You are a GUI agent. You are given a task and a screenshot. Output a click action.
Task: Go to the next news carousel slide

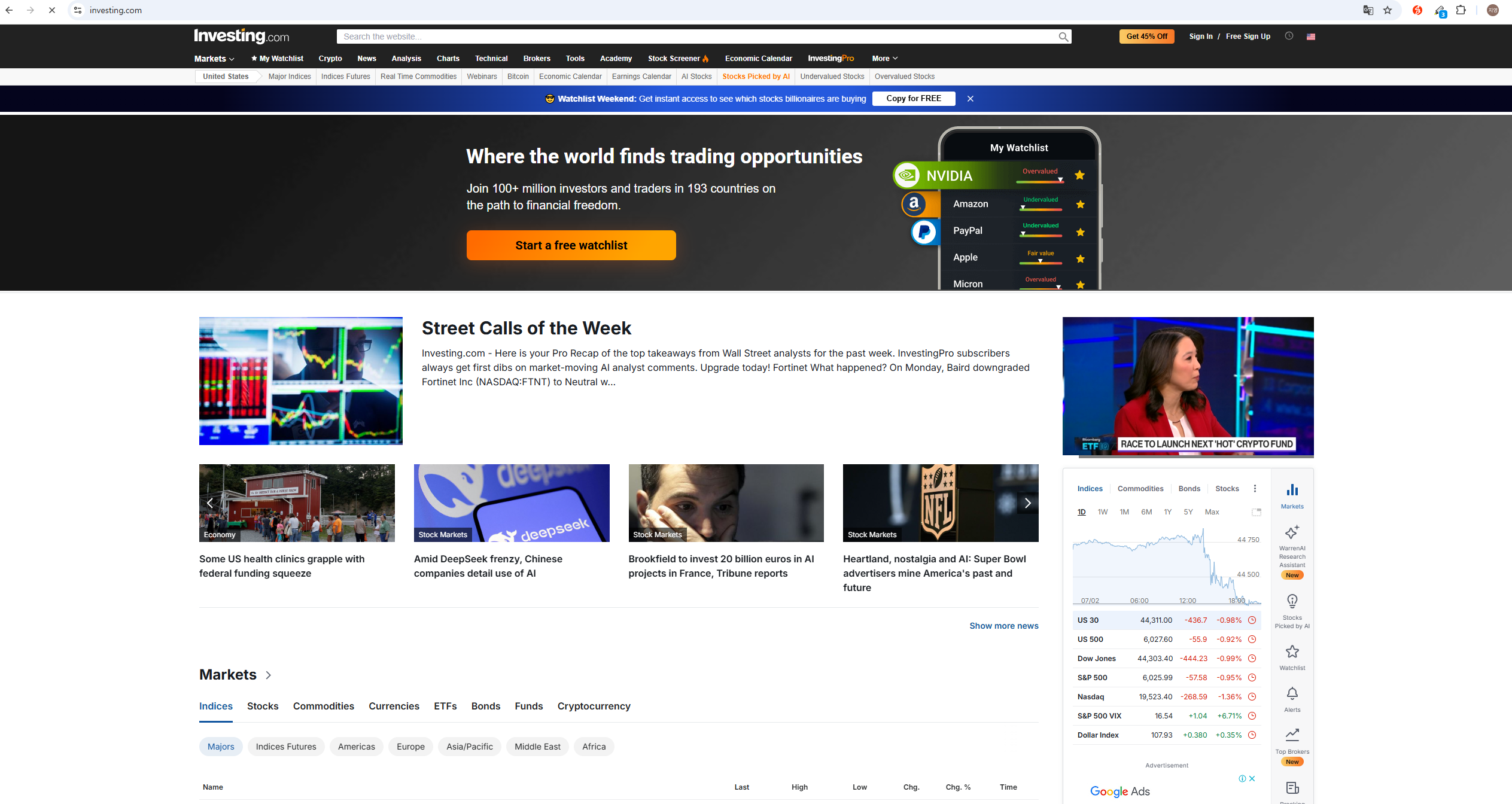[x=1027, y=503]
